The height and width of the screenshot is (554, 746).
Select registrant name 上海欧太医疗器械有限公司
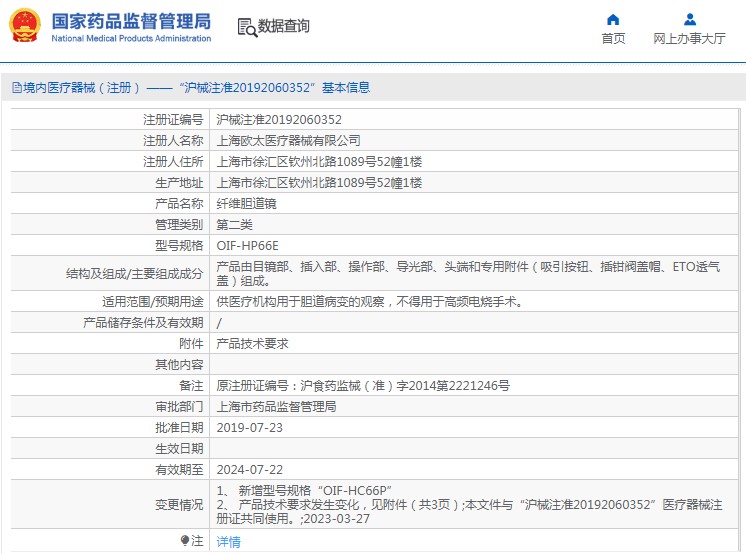(x=288, y=140)
